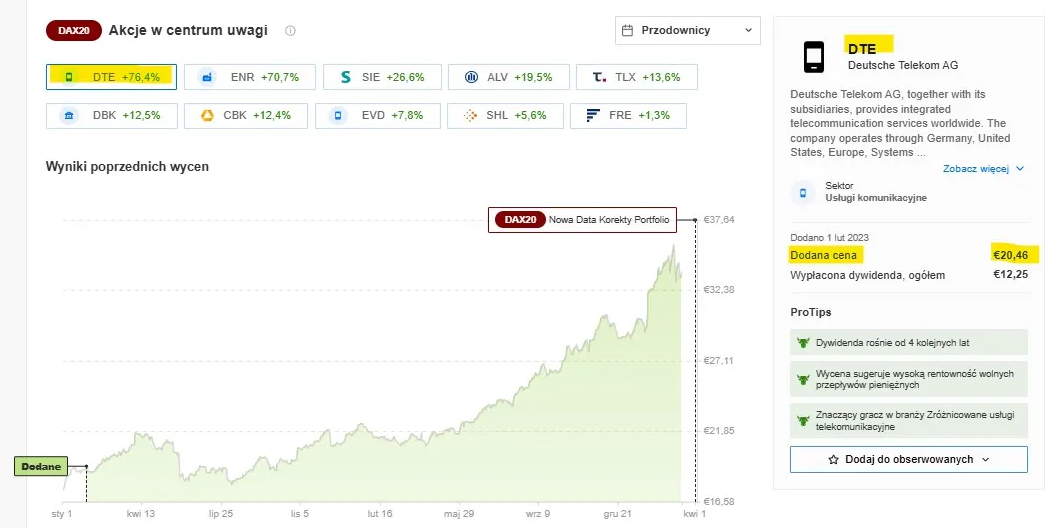
Task: Select the ENR +70,7% stock tab
Action: (247, 77)
